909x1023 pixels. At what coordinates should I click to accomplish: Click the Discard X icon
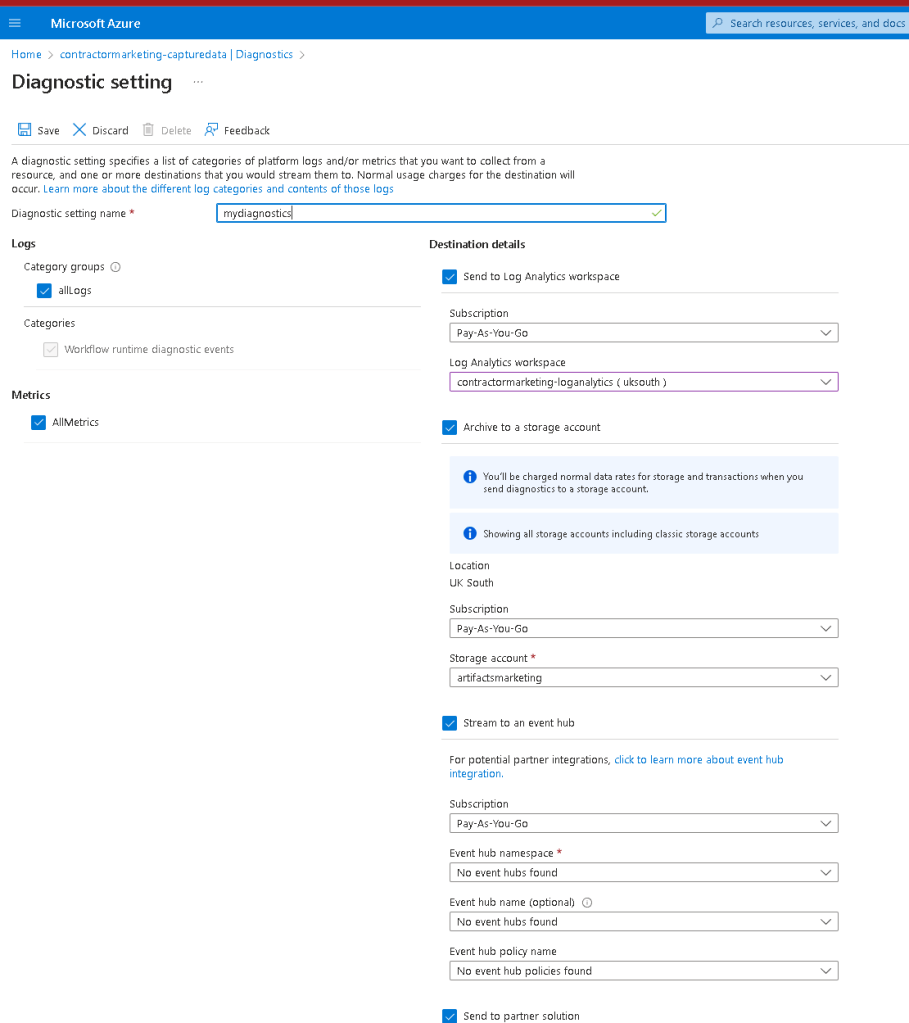pyautogui.click(x=79, y=130)
